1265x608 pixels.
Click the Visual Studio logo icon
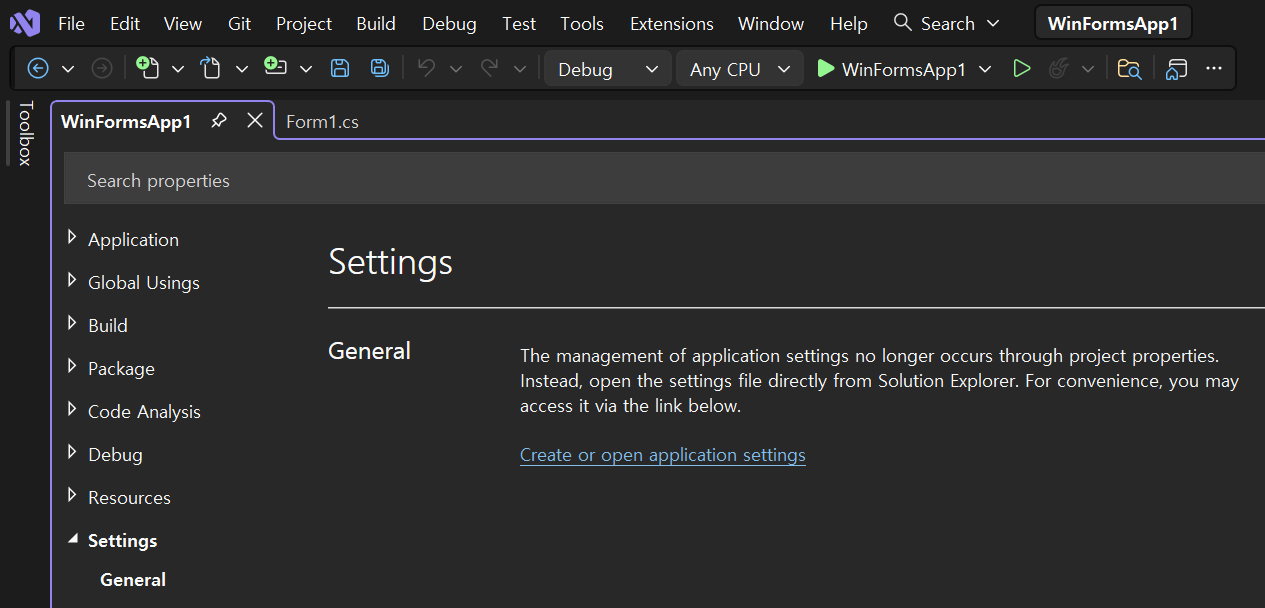click(25, 22)
